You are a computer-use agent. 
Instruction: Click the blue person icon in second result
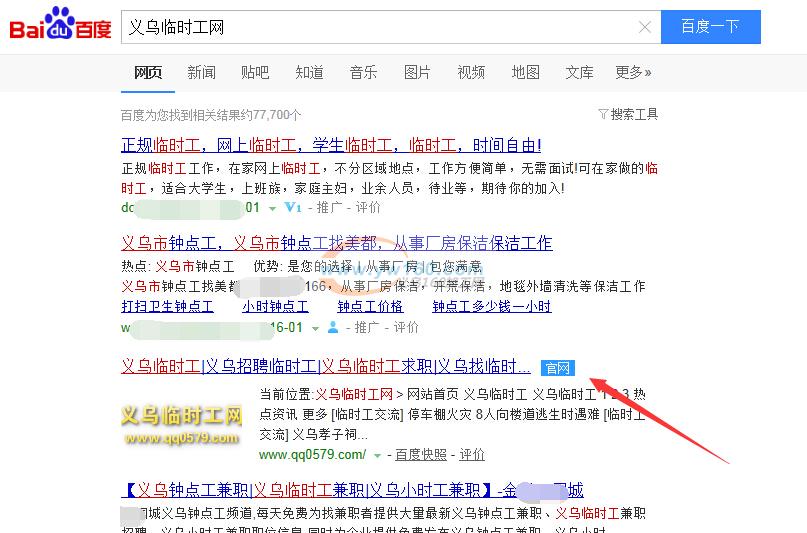click(332, 327)
